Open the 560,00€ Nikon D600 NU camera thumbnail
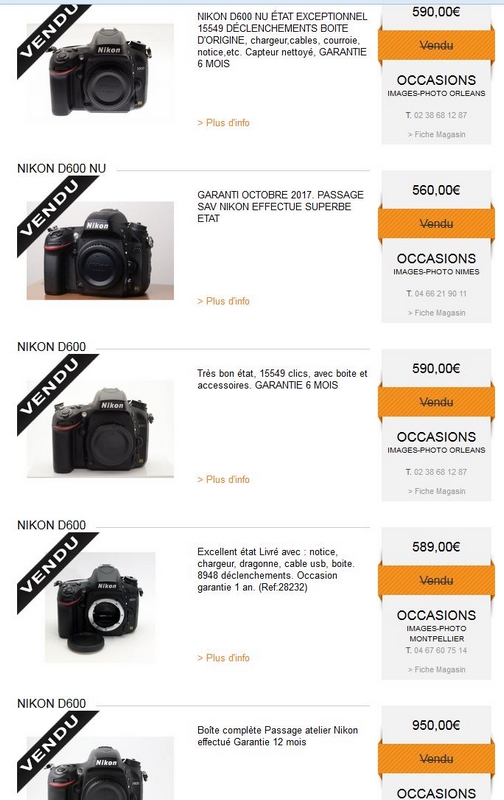Screen dimensions: 504x800 pyautogui.click(x=100, y=251)
